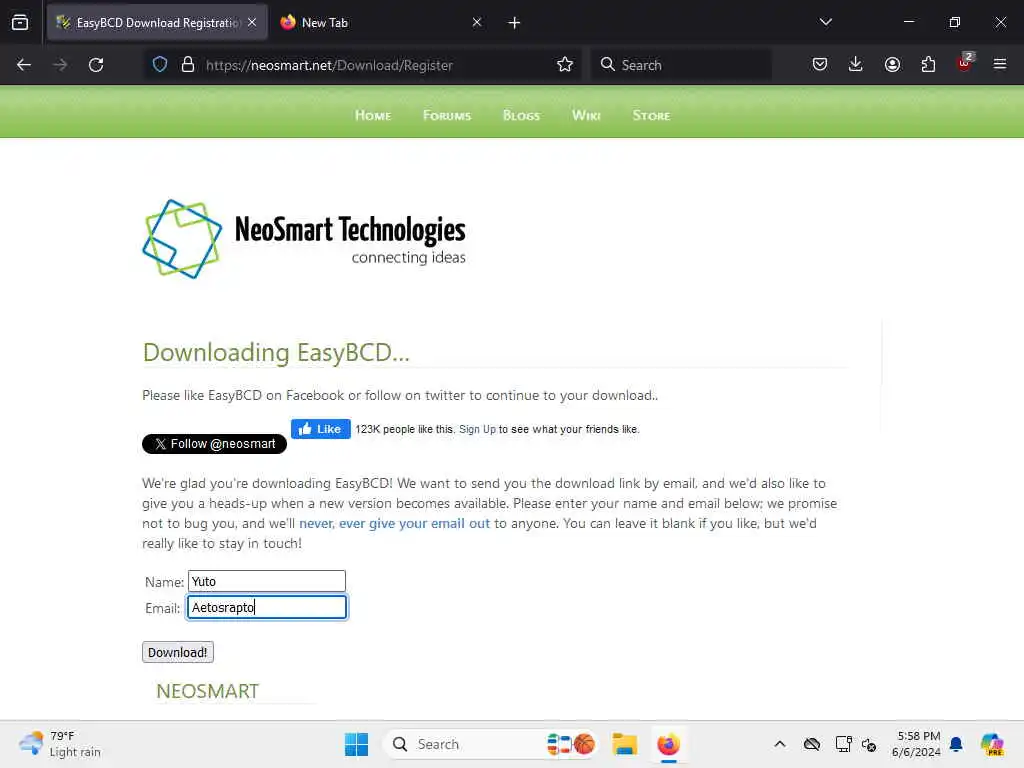This screenshot has width=1024, height=768.
Task: Open Firefox View tab overview icon
Action: pos(20,23)
